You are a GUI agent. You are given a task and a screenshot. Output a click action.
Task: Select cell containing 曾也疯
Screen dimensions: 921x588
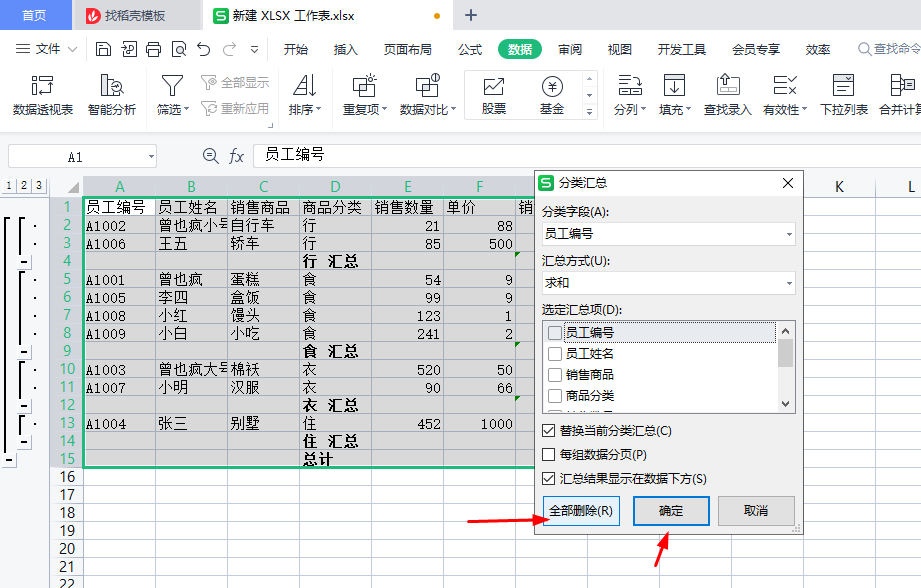click(x=191, y=280)
